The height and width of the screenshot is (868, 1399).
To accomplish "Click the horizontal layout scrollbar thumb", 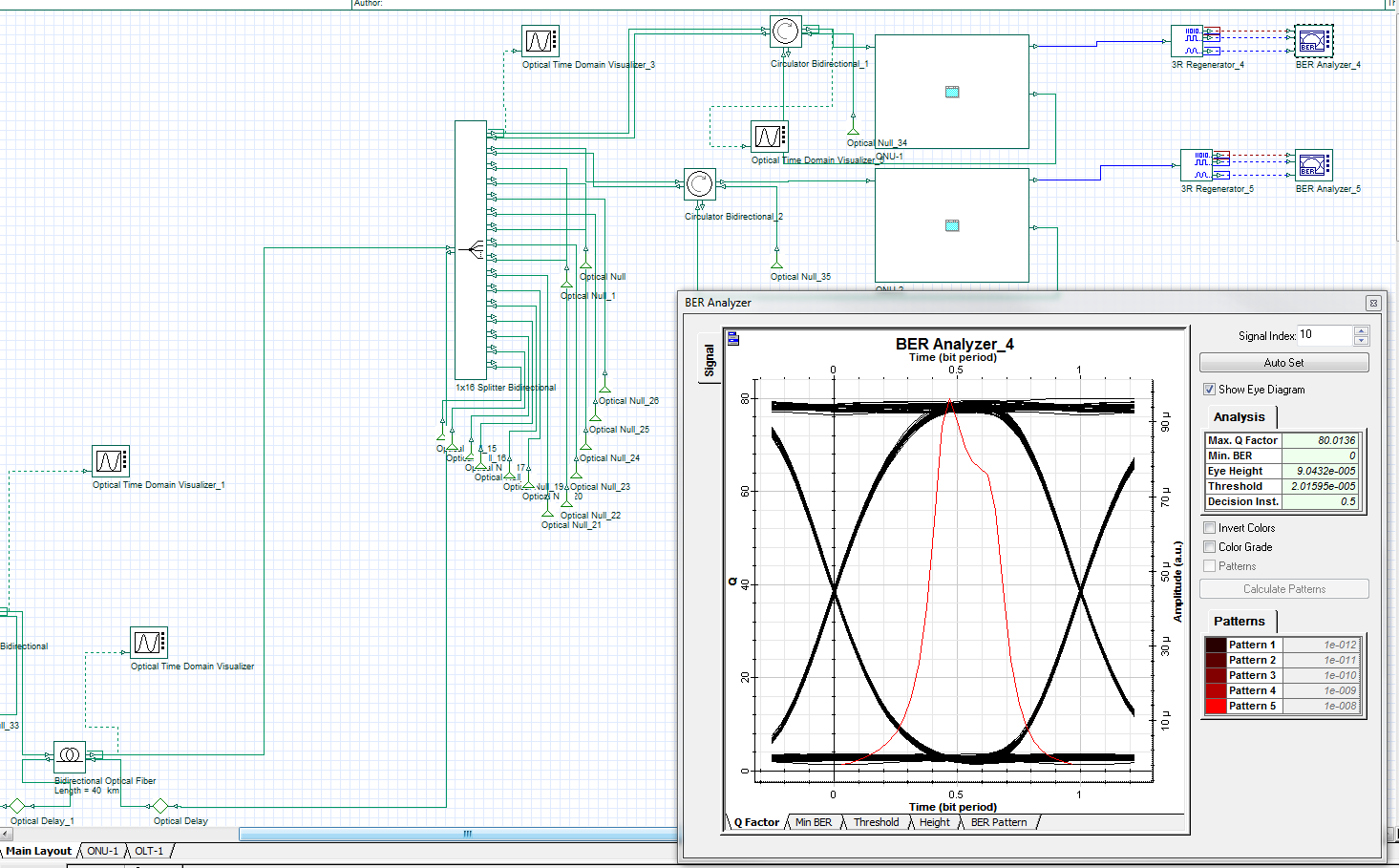I will tap(467, 834).
